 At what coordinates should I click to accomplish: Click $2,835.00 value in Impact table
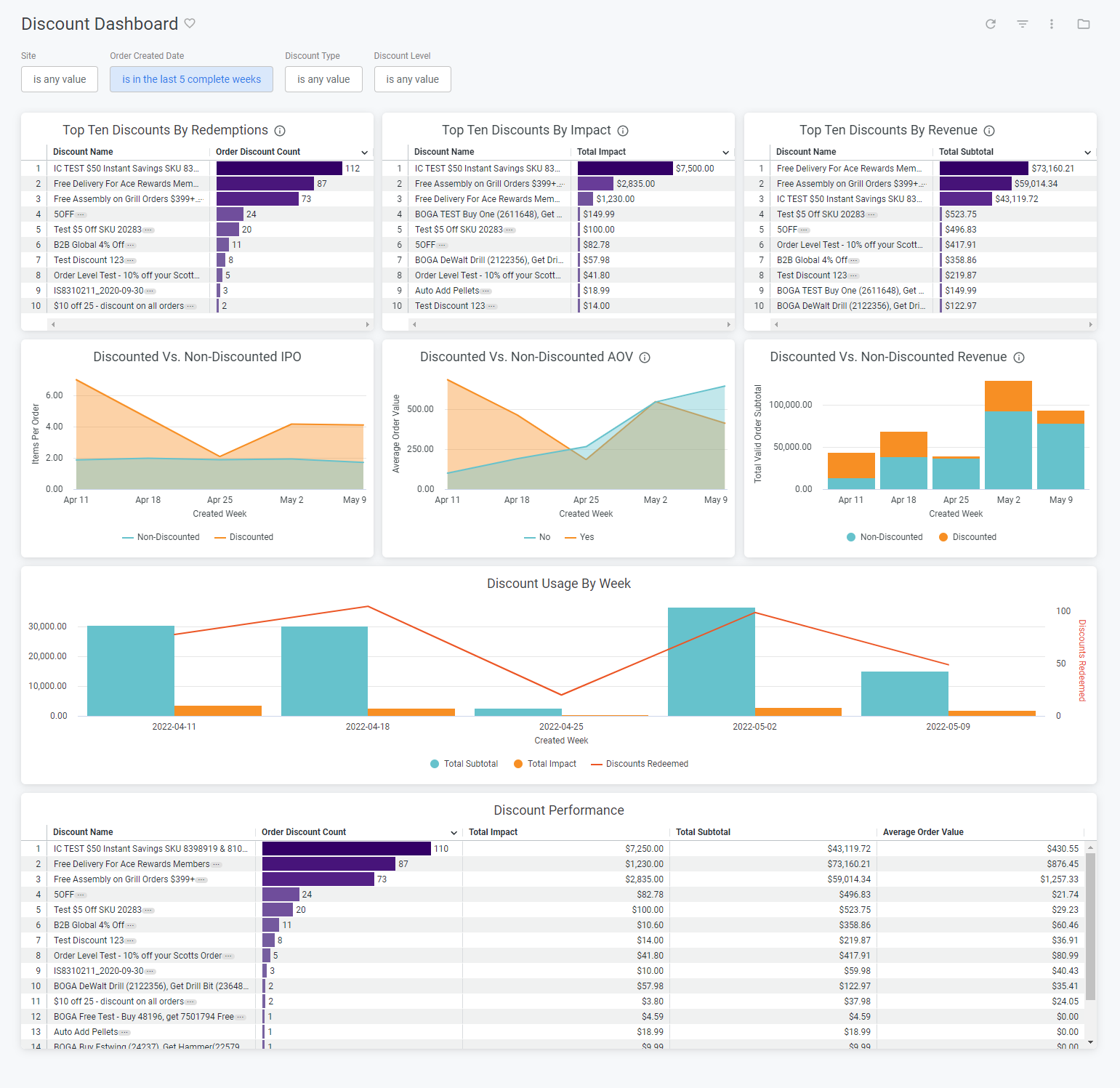point(636,184)
